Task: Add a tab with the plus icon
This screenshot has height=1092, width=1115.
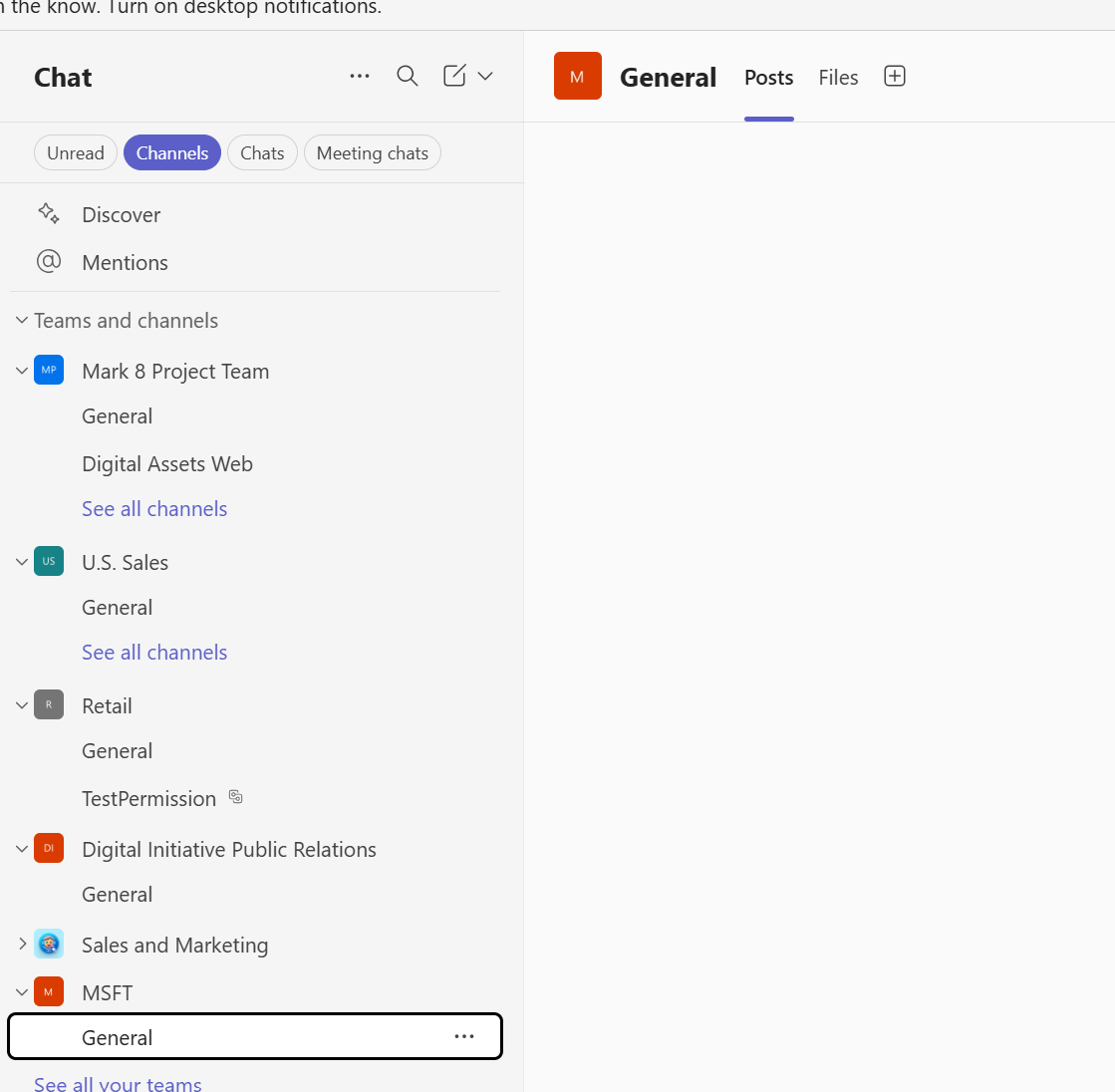Action: click(894, 76)
